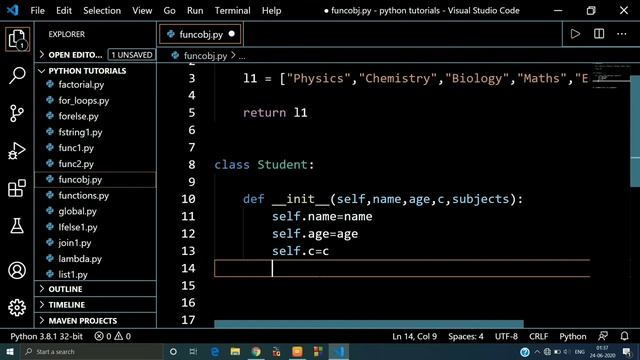The height and width of the screenshot is (360, 640).
Task: Click the VS Code logo icon
Action: 12,10
